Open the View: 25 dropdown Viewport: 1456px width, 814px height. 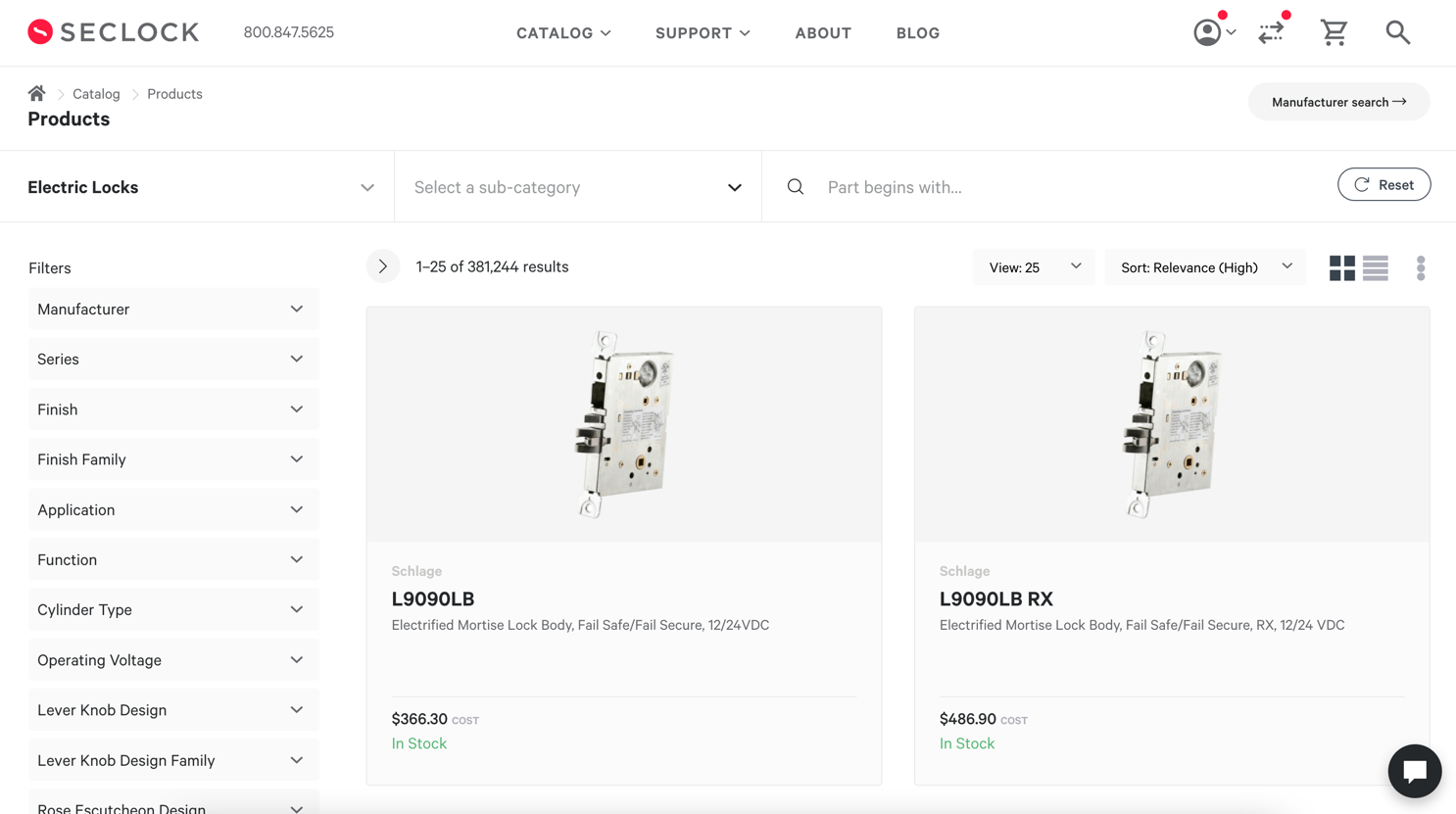pyautogui.click(x=1034, y=267)
